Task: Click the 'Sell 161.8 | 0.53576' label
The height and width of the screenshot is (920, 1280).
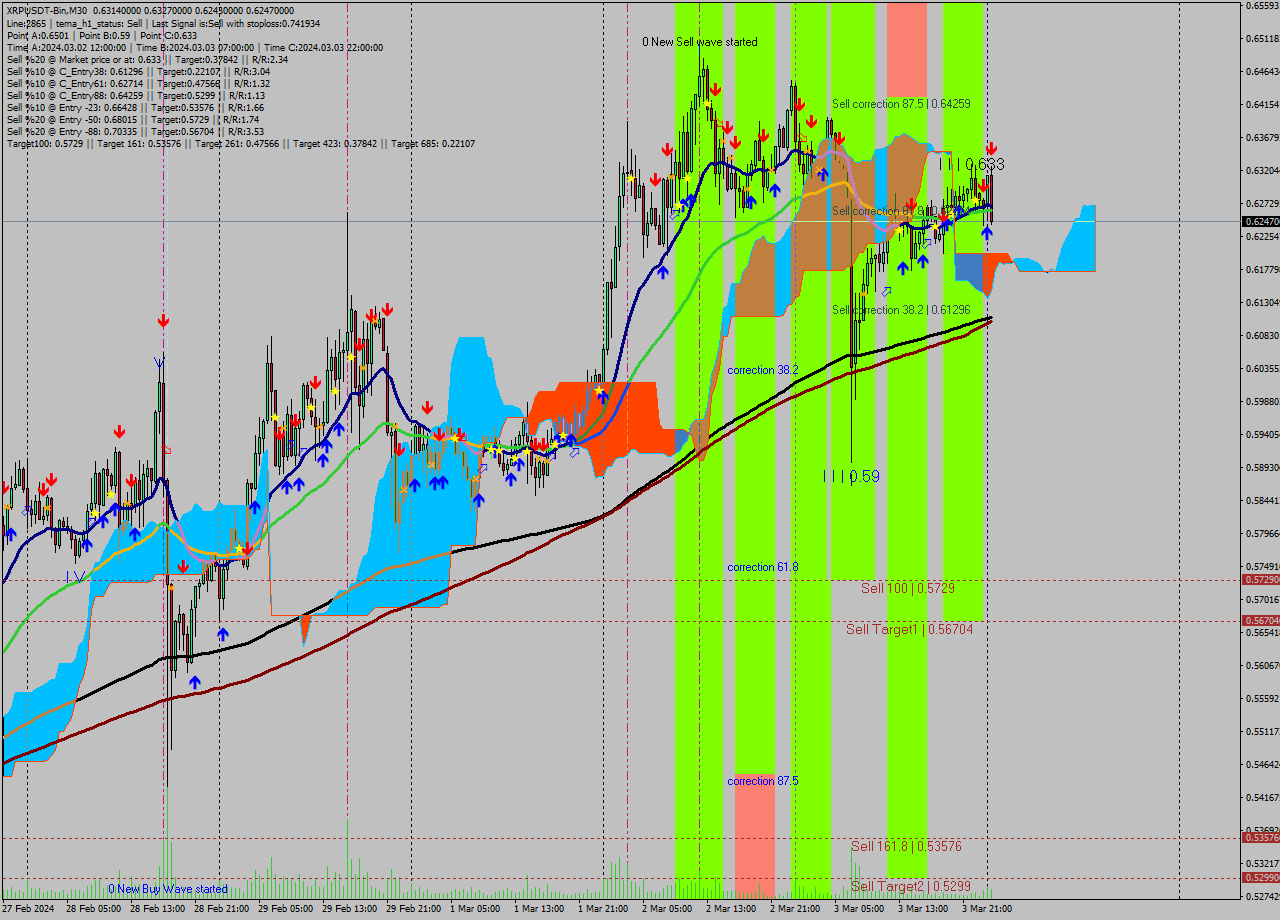Action: 906,846
